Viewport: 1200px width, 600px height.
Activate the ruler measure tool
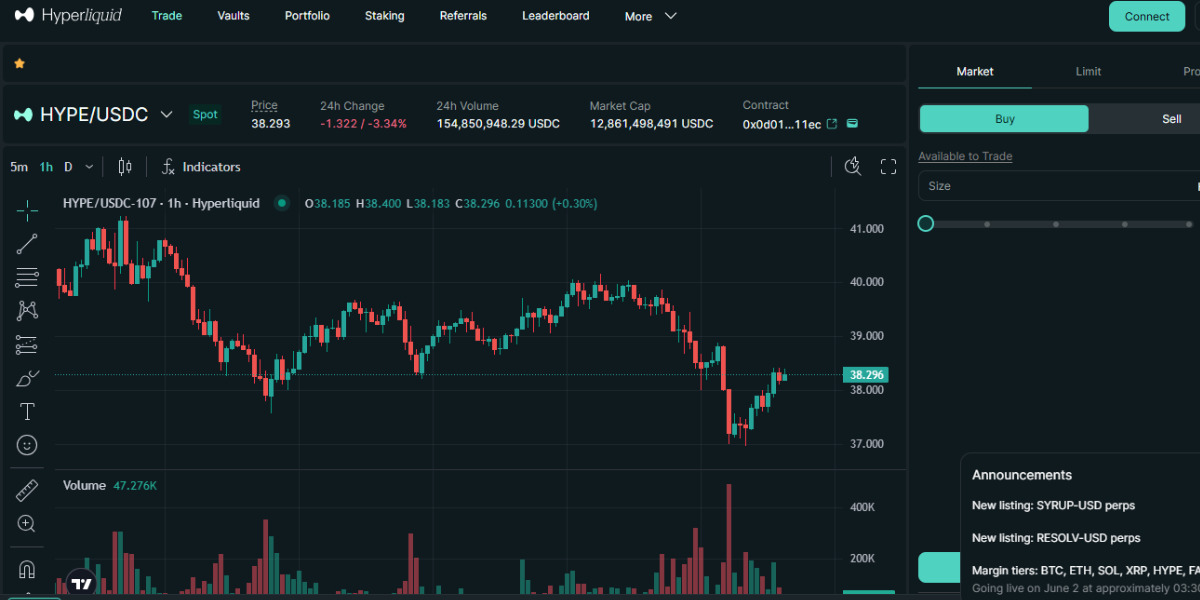(27, 490)
